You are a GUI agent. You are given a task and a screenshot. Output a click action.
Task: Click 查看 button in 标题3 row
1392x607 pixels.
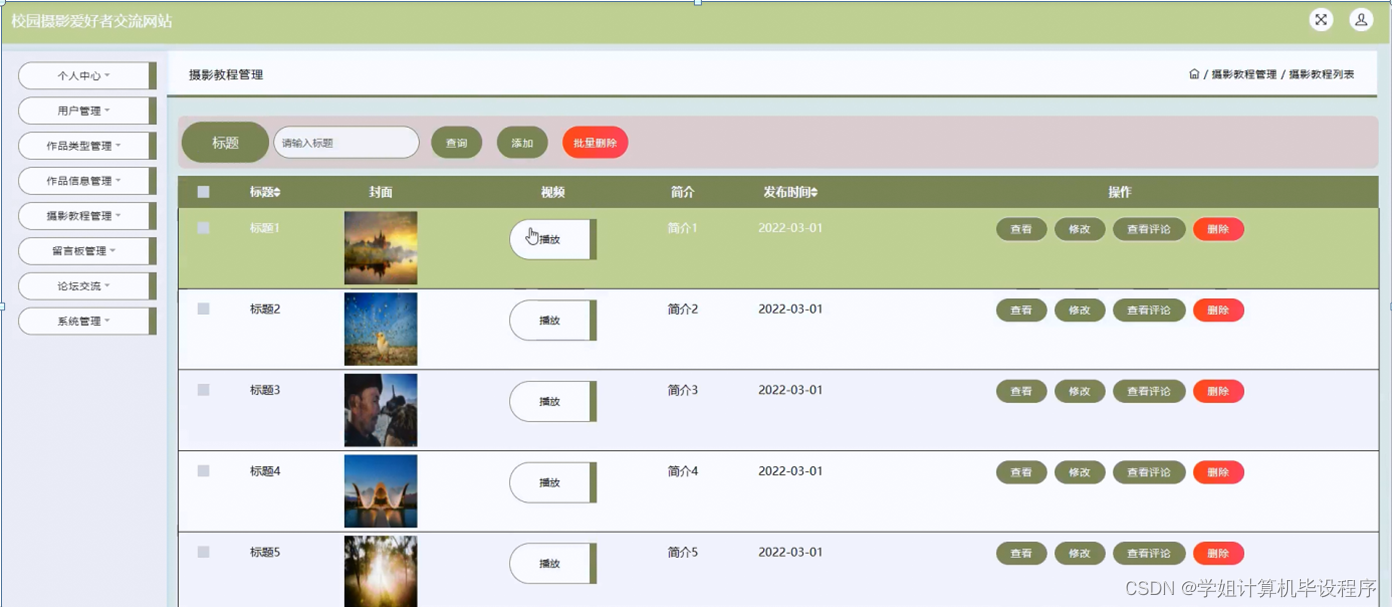[1021, 391]
